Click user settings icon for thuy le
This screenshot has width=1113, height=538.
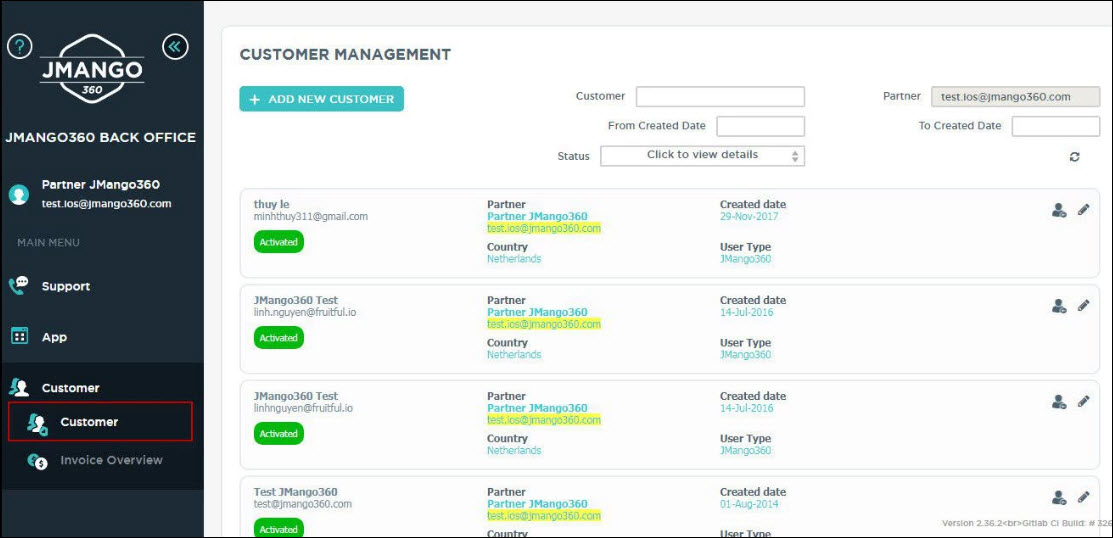click(1059, 210)
